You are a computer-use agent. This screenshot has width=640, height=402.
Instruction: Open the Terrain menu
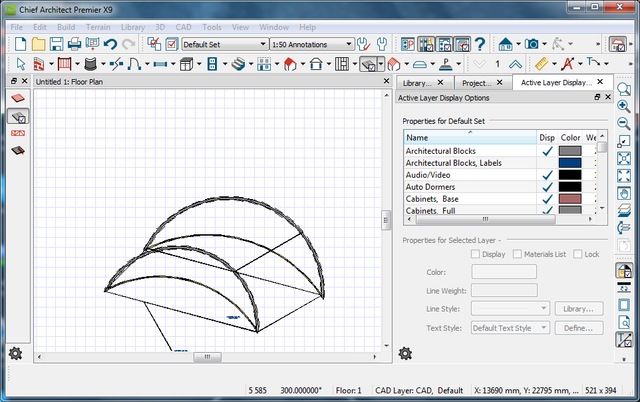coord(96,26)
